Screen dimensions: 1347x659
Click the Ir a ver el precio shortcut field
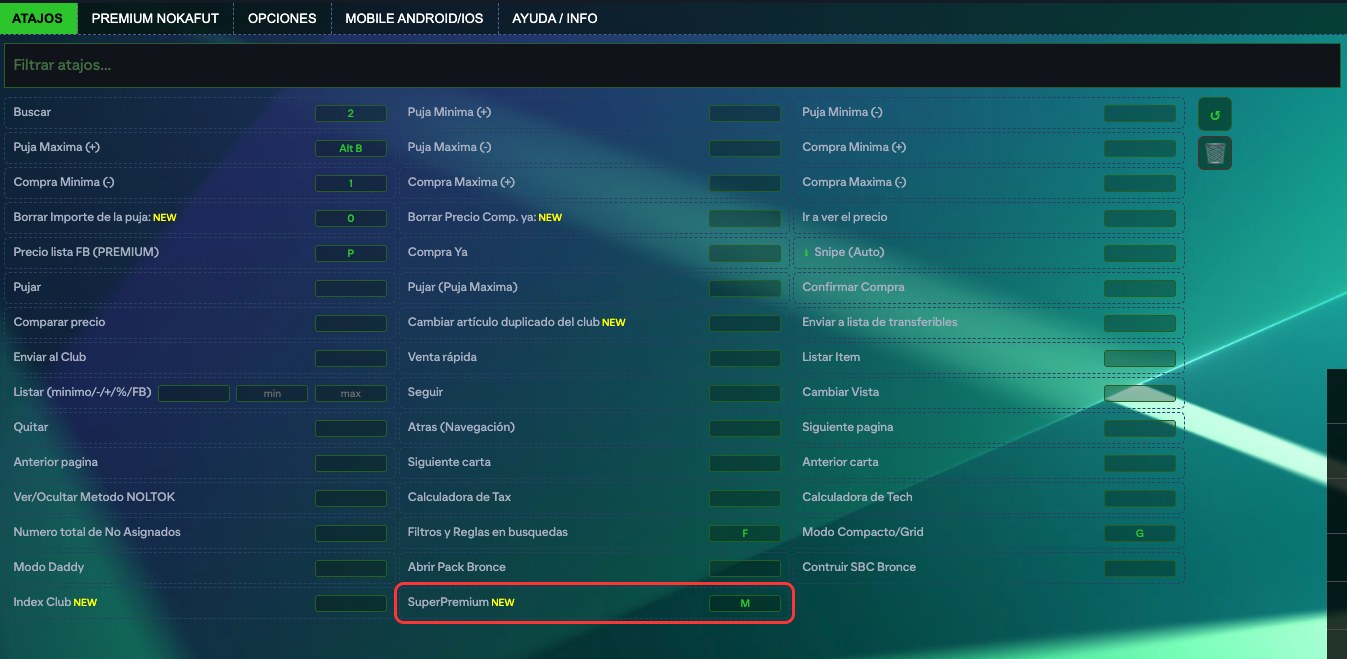point(1140,219)
